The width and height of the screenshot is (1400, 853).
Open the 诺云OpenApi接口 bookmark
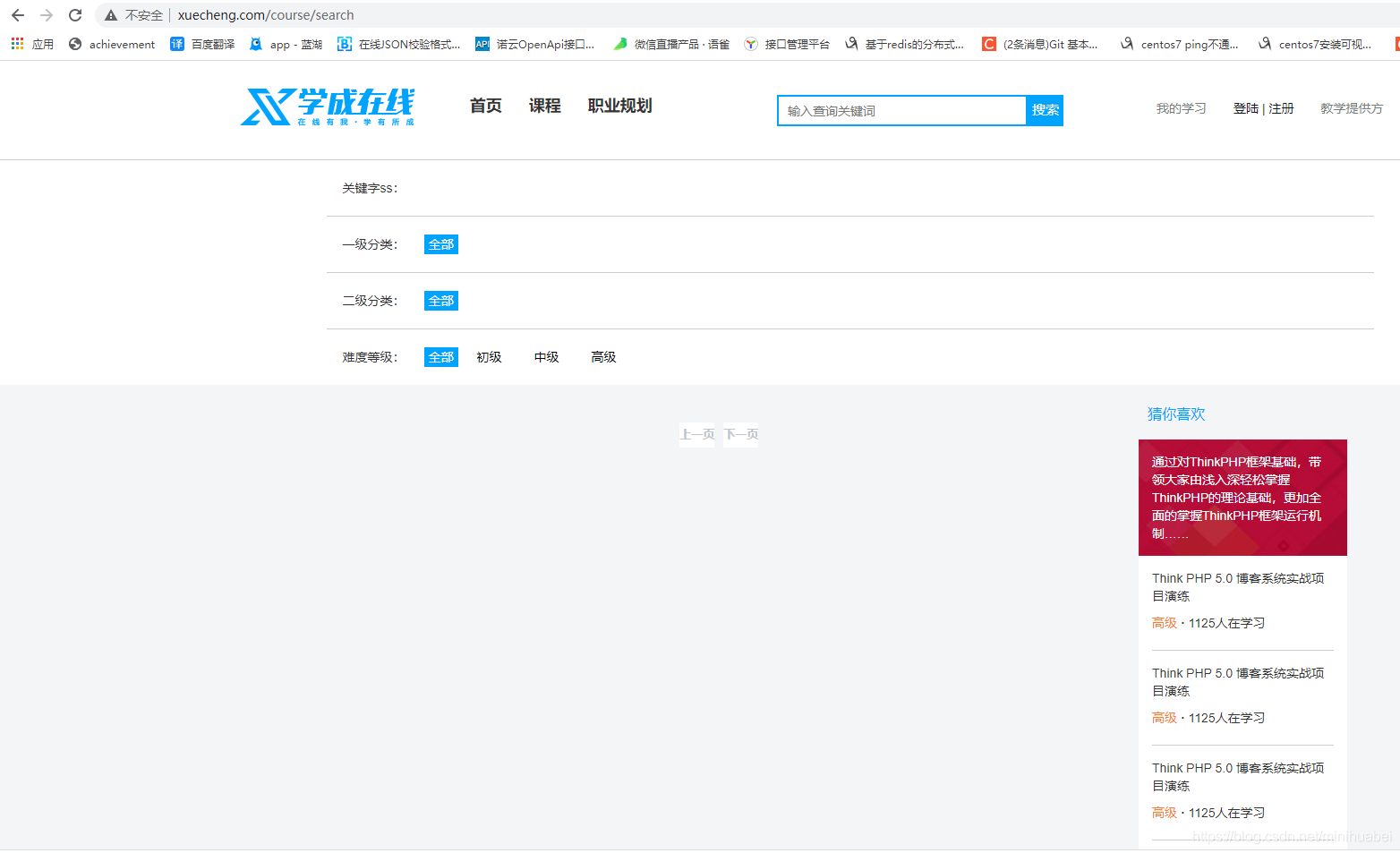pyautogui.click(x=535, y=44)
